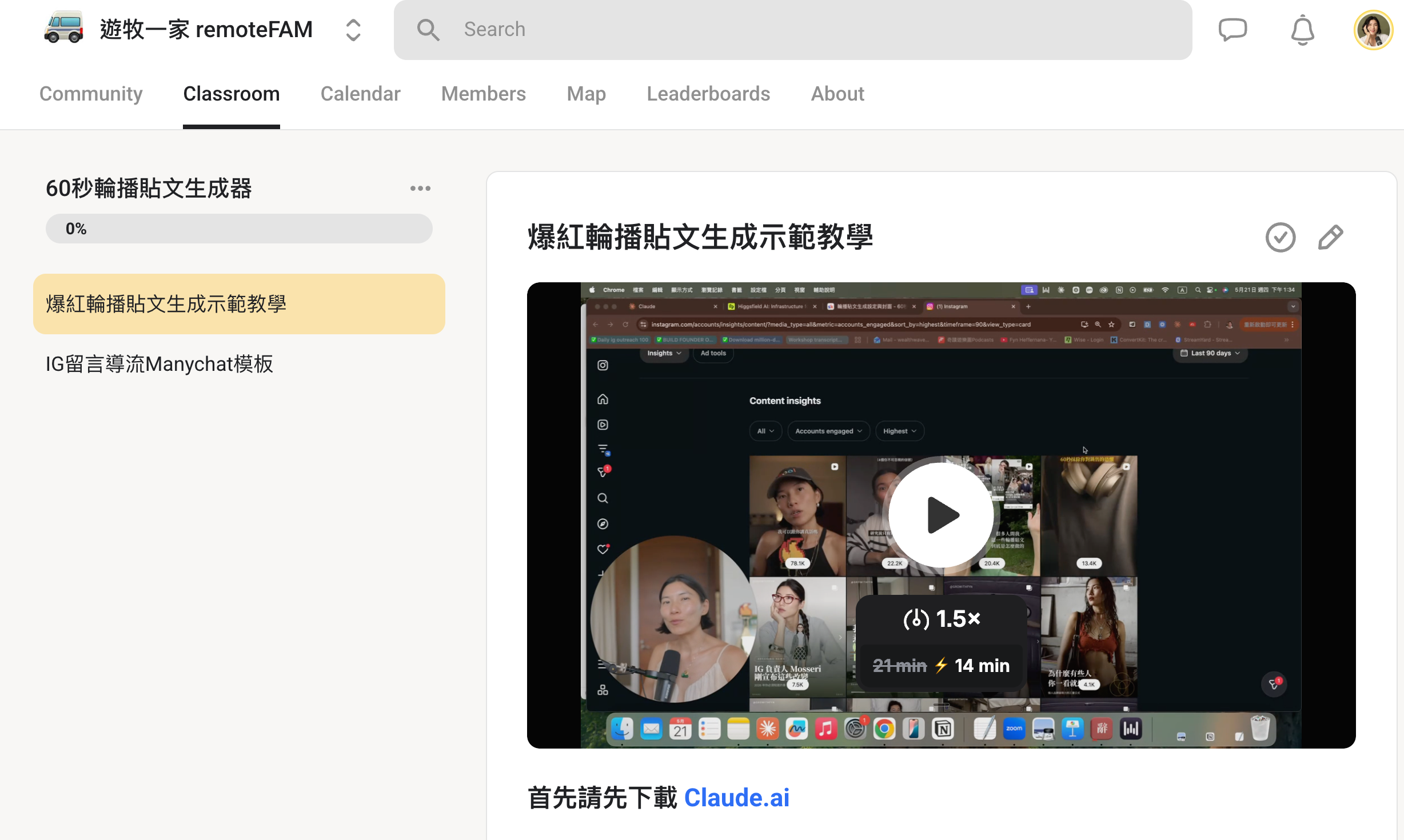The width and height of the screenshot is (1404, 840).
Task: Switch to the Calendar tab
Action: [360, 93]
